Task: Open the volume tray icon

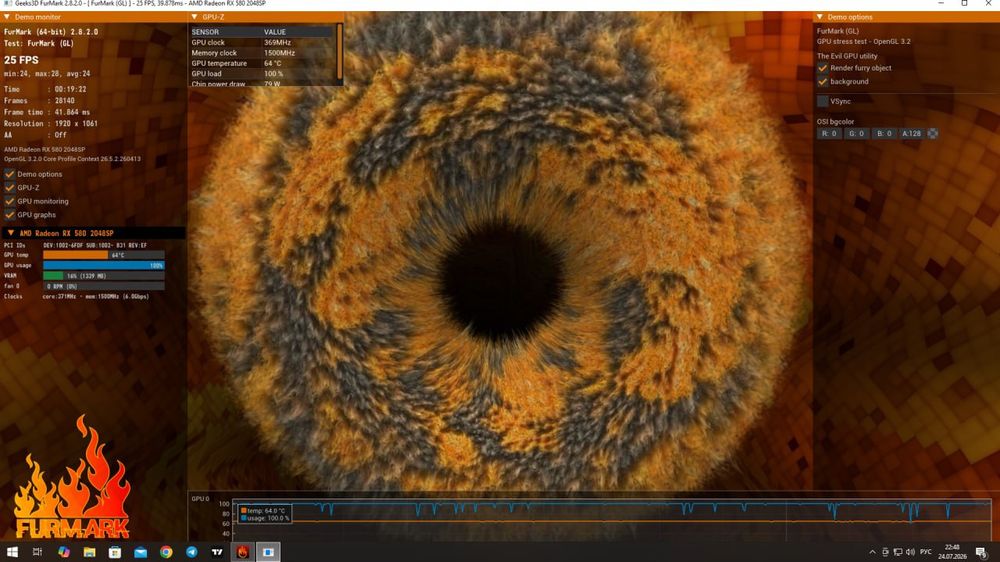Action: coord(910,552)
